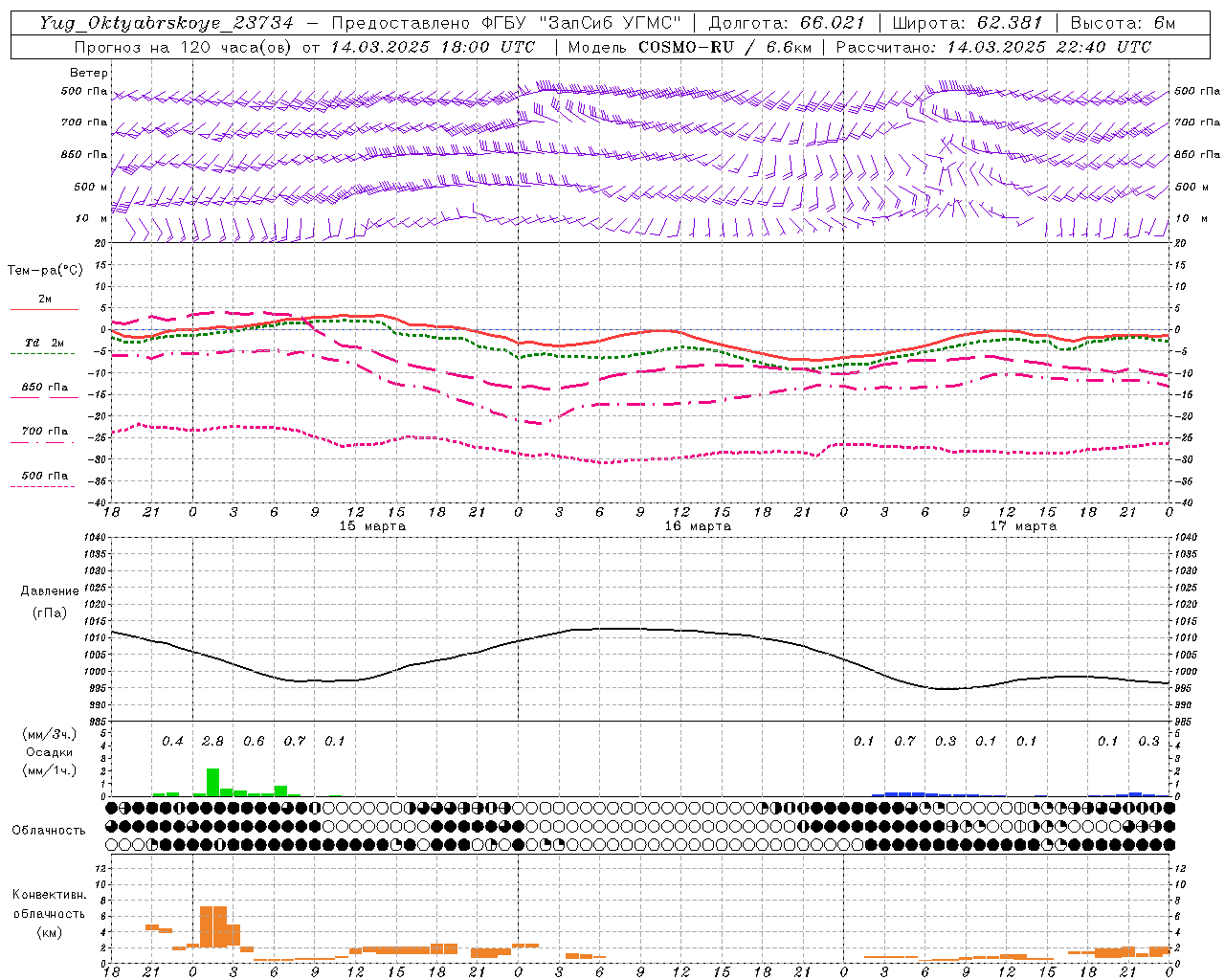
Task: Click the 'Широта: 62.381' latitude value
Action: (x=967, y=23)
